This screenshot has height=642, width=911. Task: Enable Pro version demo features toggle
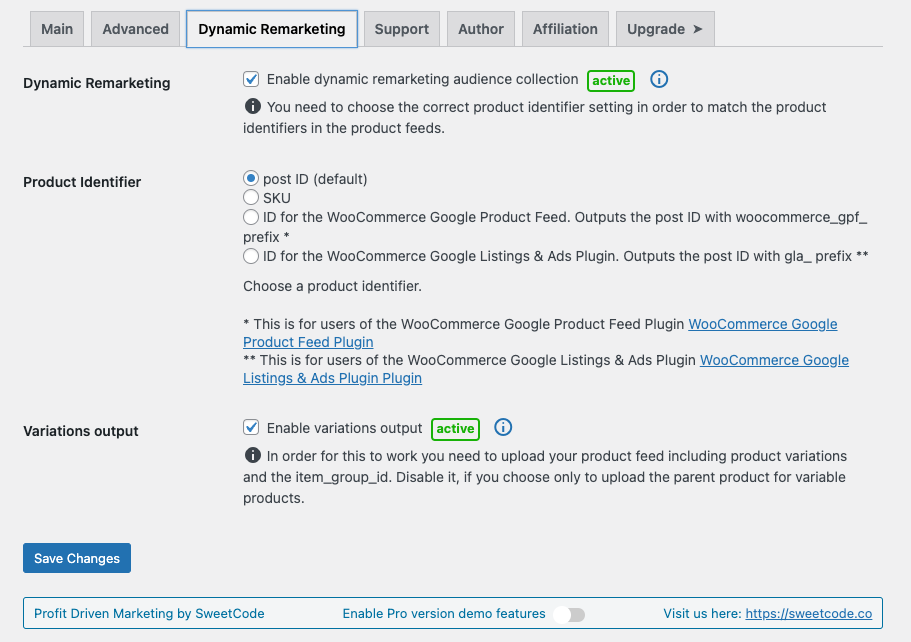569,614
